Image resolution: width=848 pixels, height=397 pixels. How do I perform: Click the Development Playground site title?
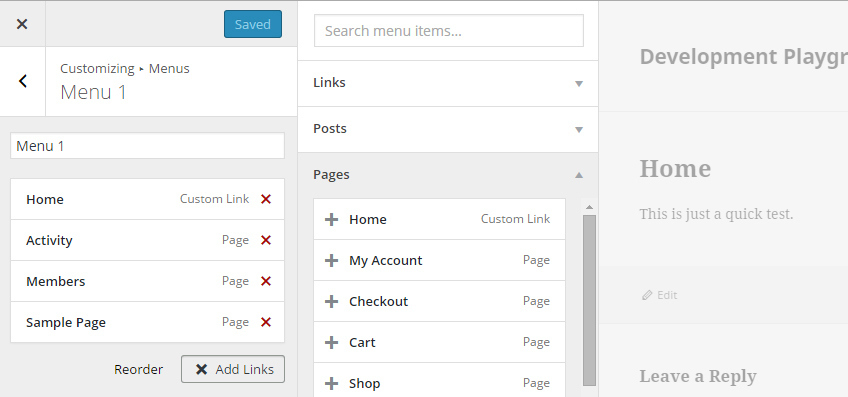(744, 56)
